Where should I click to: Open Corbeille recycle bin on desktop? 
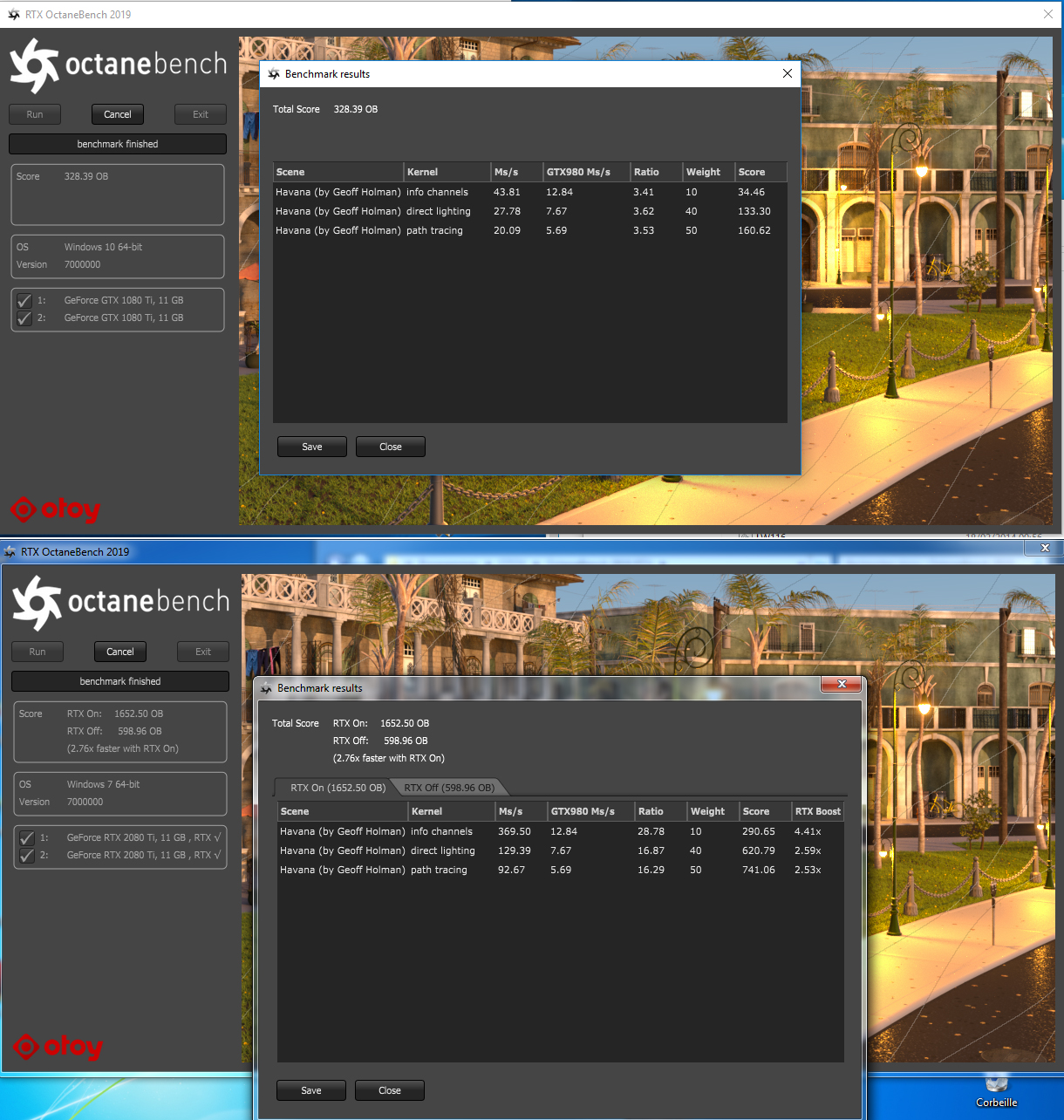tap(997, 1090)
